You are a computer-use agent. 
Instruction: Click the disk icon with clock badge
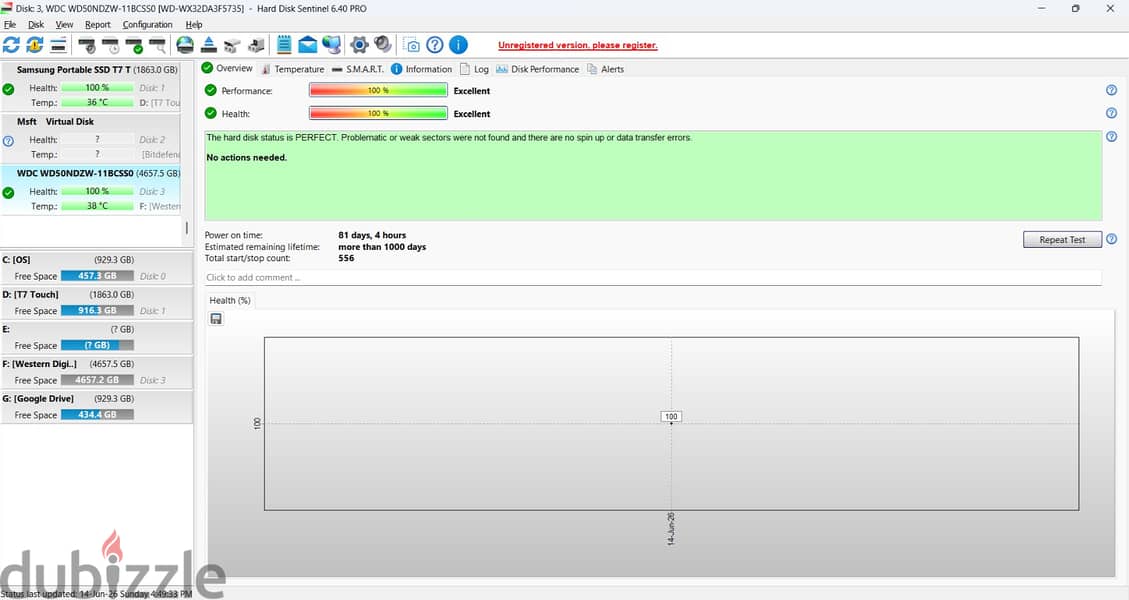pos(111,45)
